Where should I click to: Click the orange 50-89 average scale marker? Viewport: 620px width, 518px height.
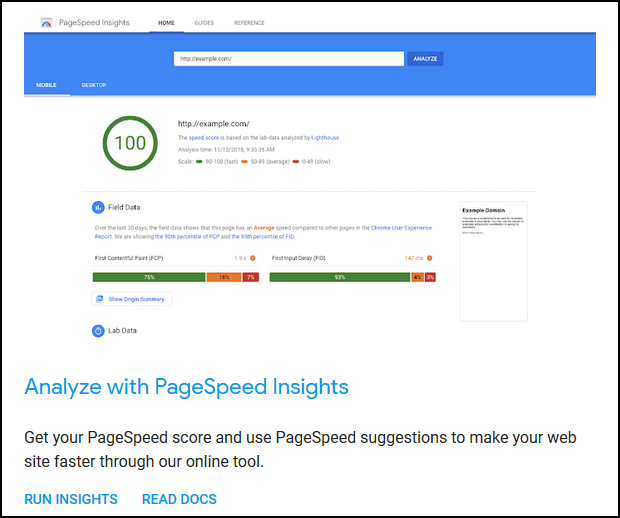[244, 161]
